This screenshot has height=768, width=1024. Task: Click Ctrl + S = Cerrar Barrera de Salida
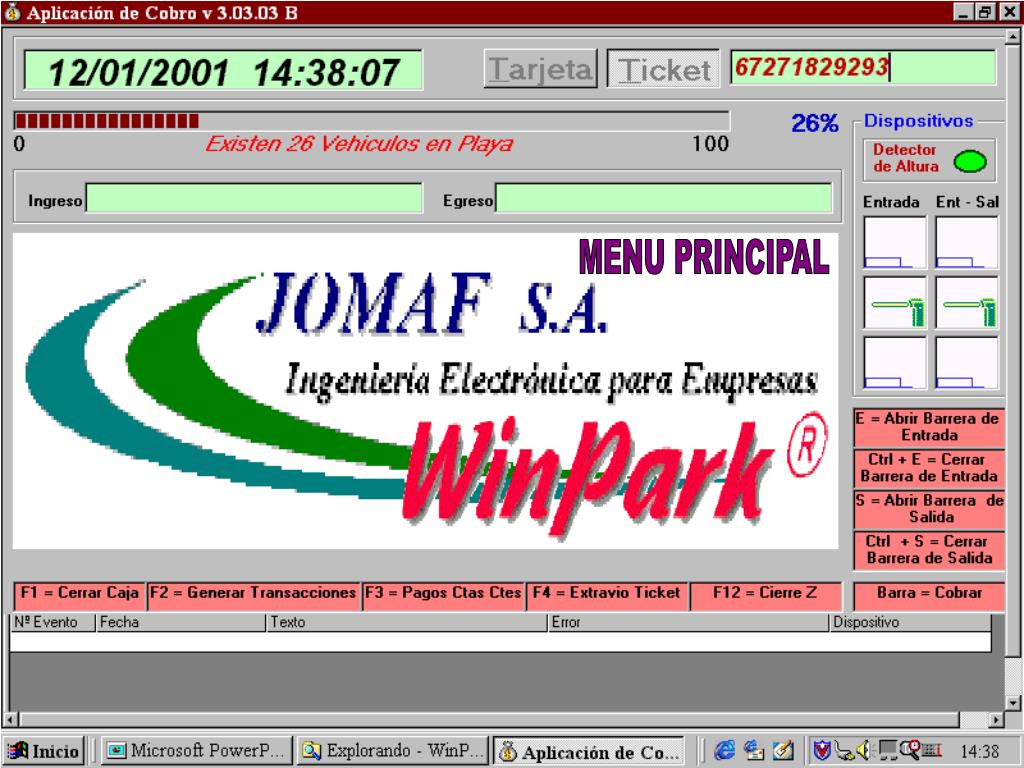pyautogui.click(x=929, y=550)
